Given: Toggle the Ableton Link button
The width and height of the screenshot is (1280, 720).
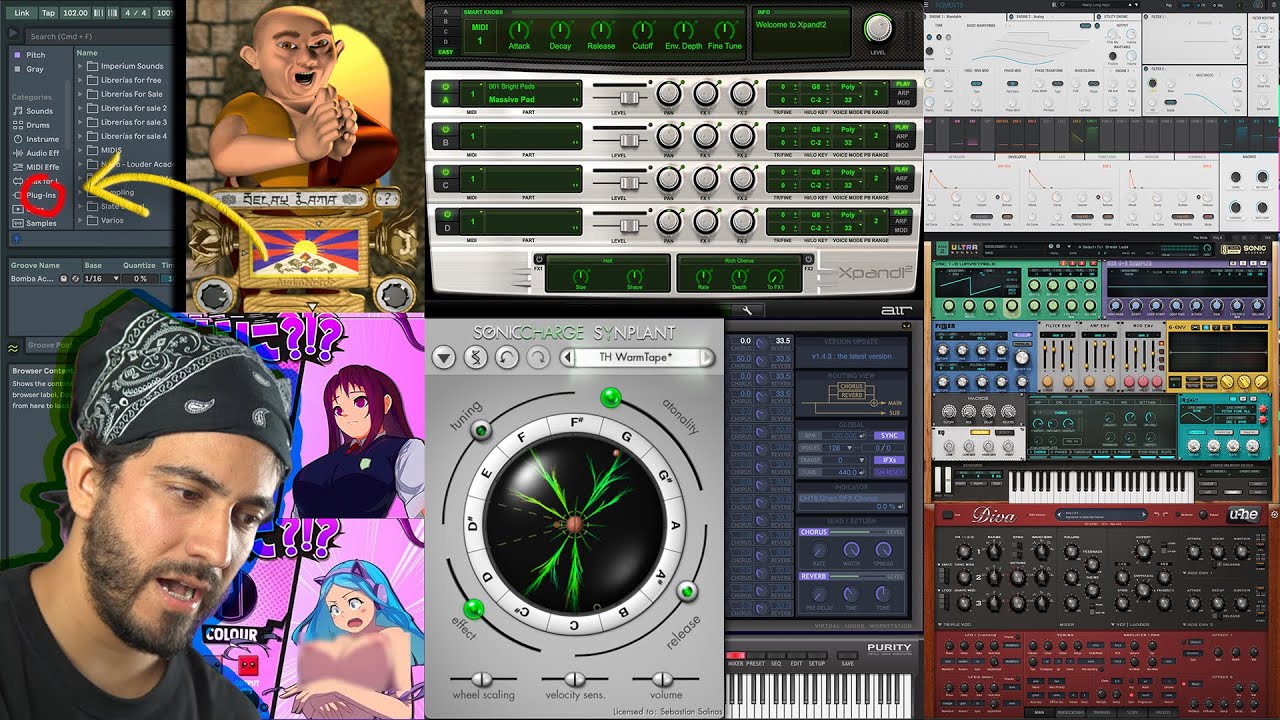Looking at the screenshot, I should click(21, 13).
